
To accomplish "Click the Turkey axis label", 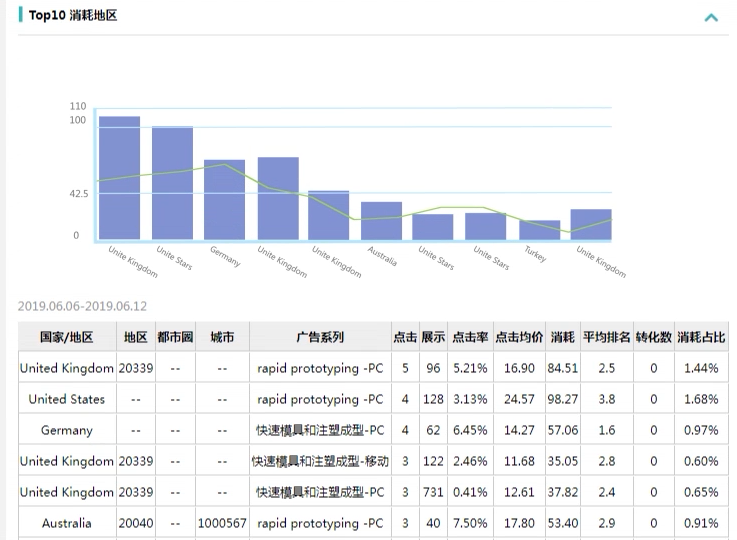I will tap(535, 254).
